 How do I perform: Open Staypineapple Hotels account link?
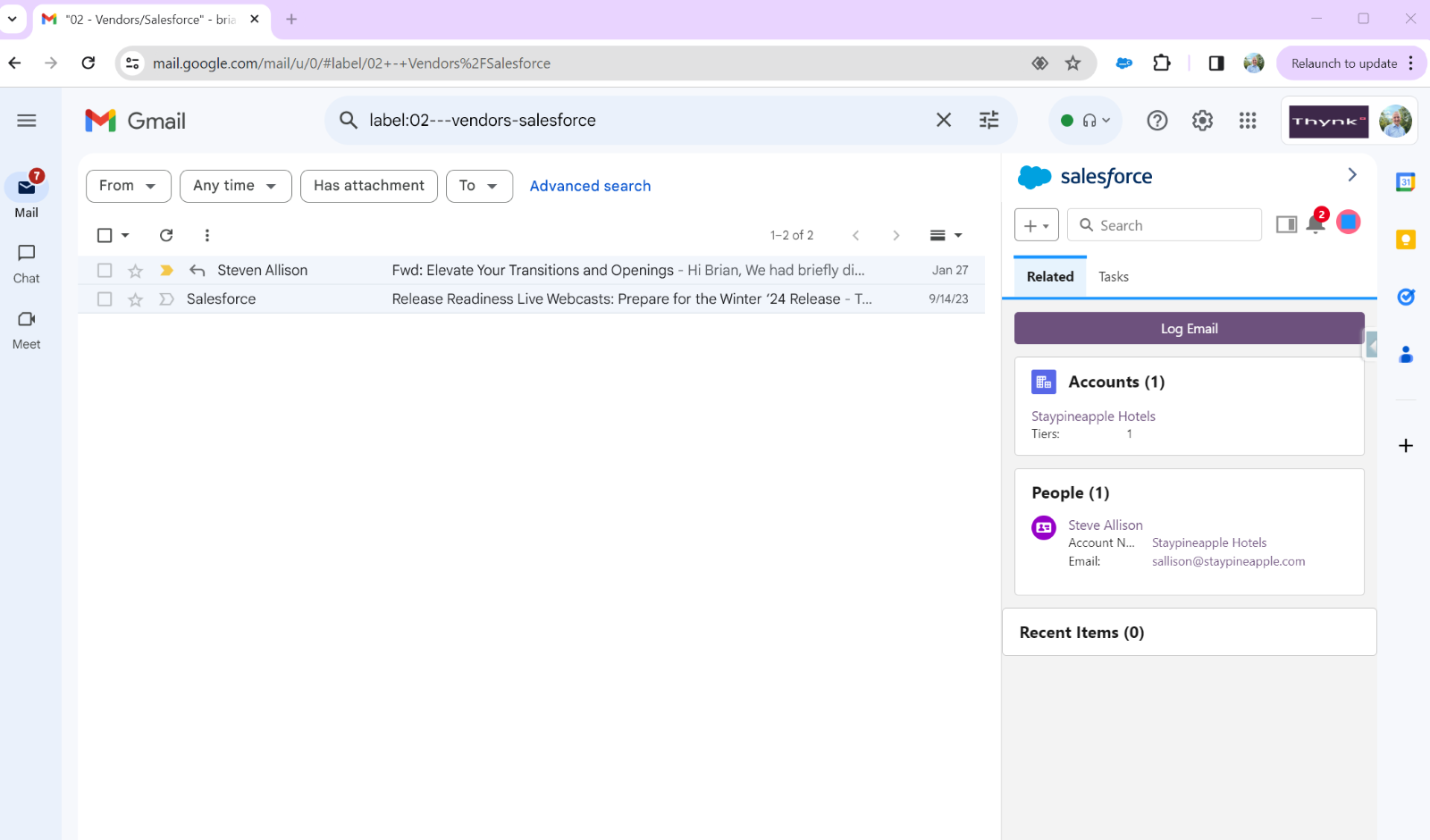pyautogui.click(x=1093, y=416)
